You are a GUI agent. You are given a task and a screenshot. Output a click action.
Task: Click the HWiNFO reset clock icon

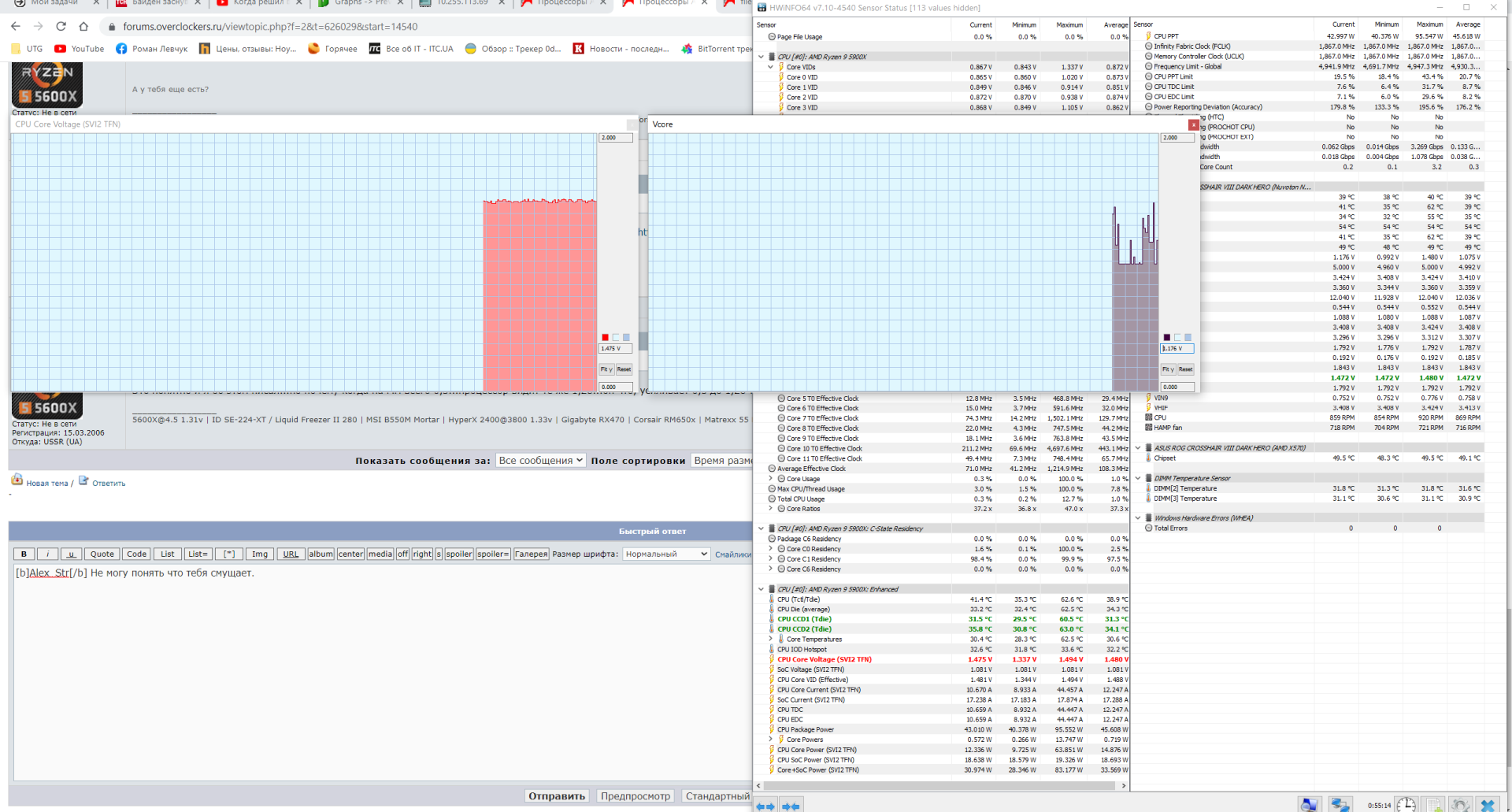pos(1406,804)
